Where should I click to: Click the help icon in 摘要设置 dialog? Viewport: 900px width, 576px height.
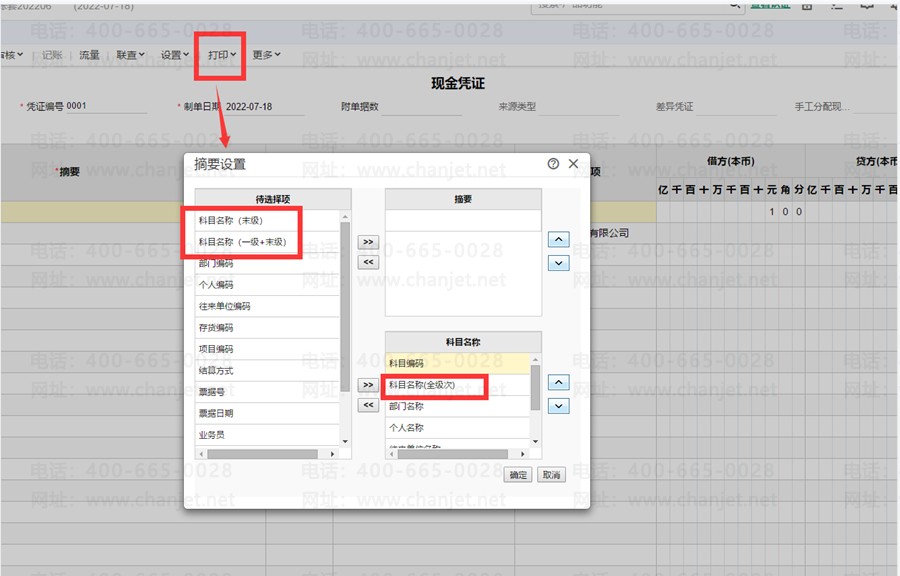point(553,164)
